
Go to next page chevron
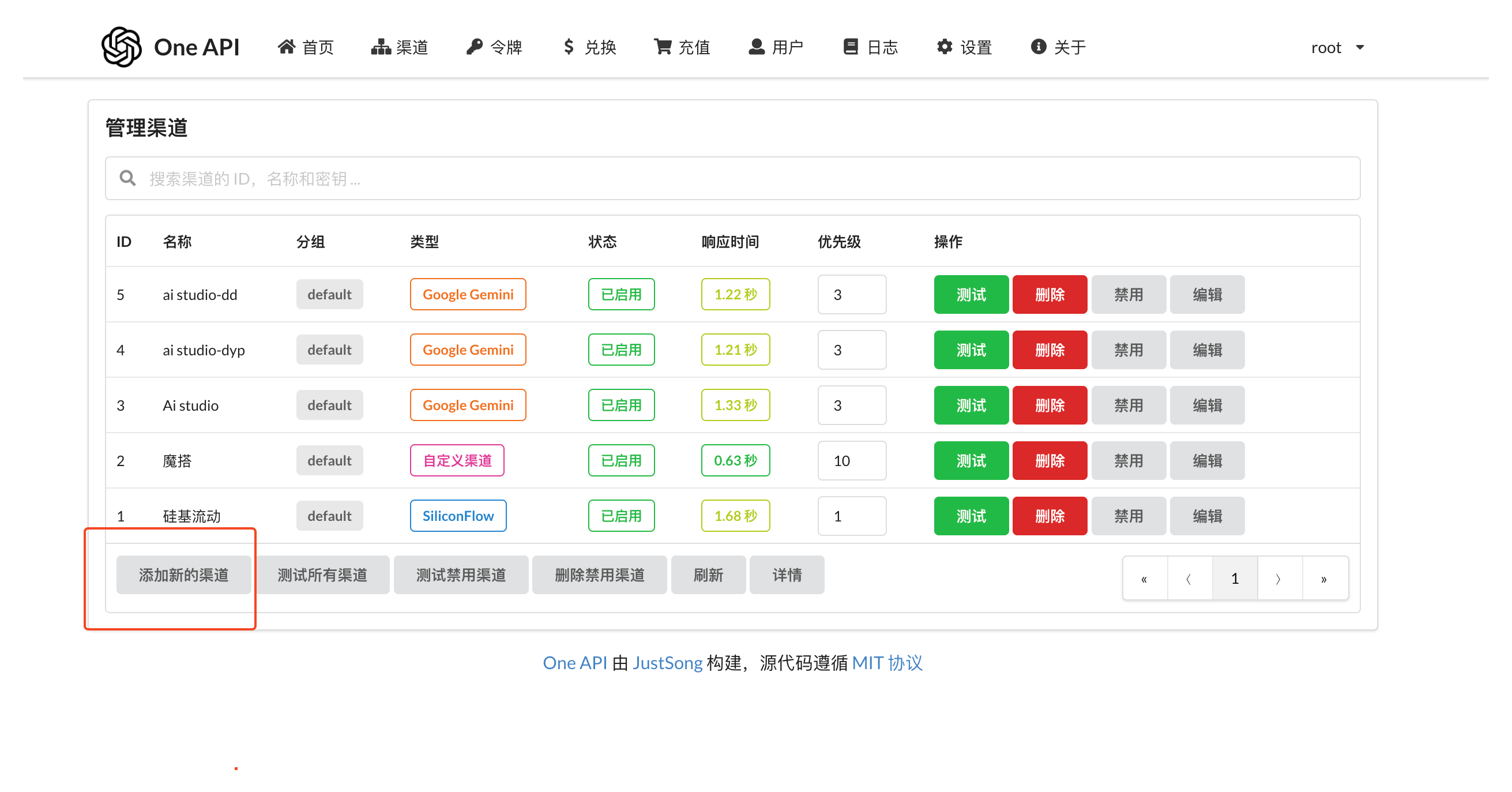click(x=1278, y=579)
